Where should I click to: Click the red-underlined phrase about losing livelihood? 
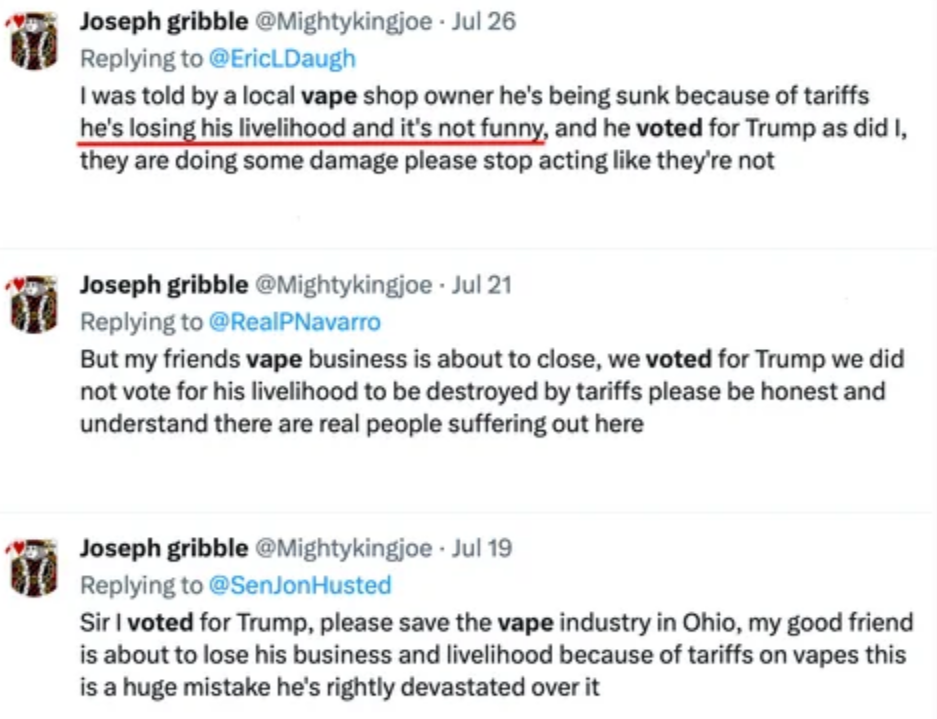tap(312, 128)
